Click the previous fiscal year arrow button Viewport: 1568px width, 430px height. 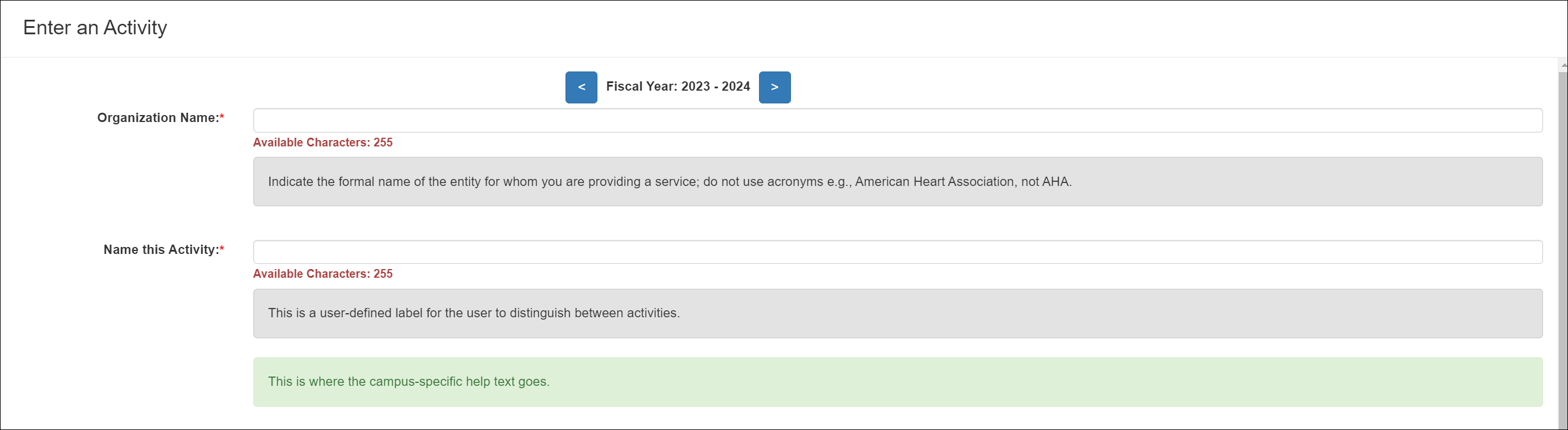coord(581,87)
